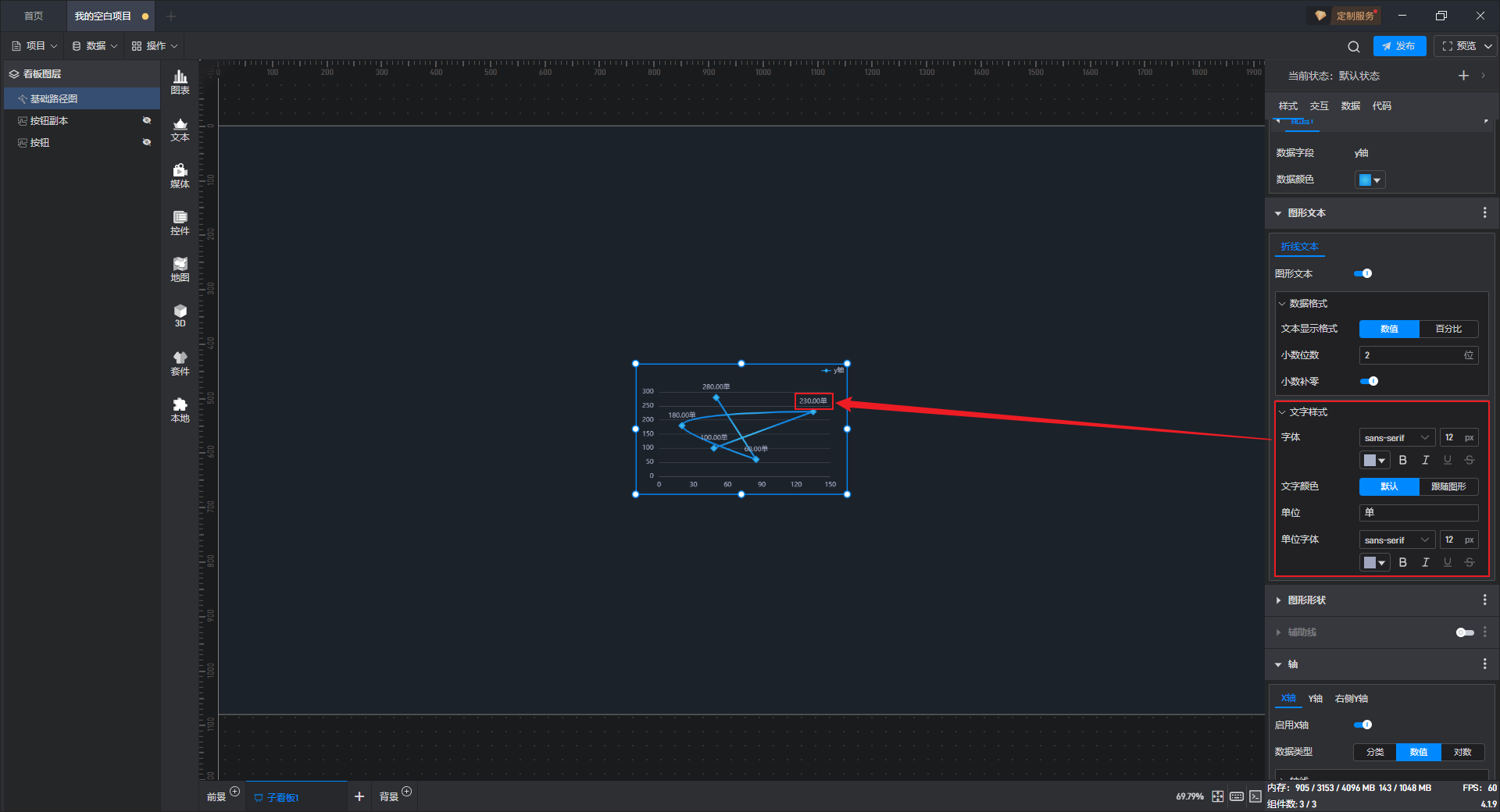Toggle the 启用X轴 switch
Screen dimensions: 1500x812
1363,725
